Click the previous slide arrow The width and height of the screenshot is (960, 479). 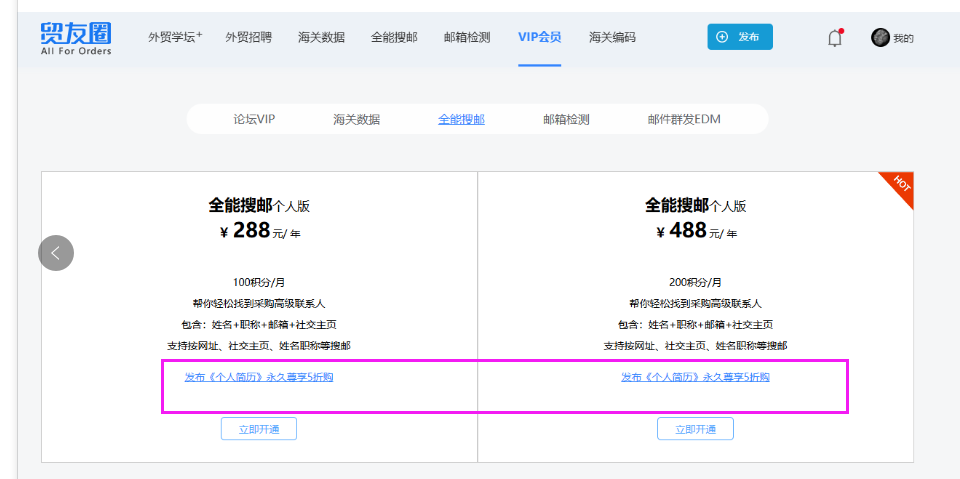coord(56,252)
